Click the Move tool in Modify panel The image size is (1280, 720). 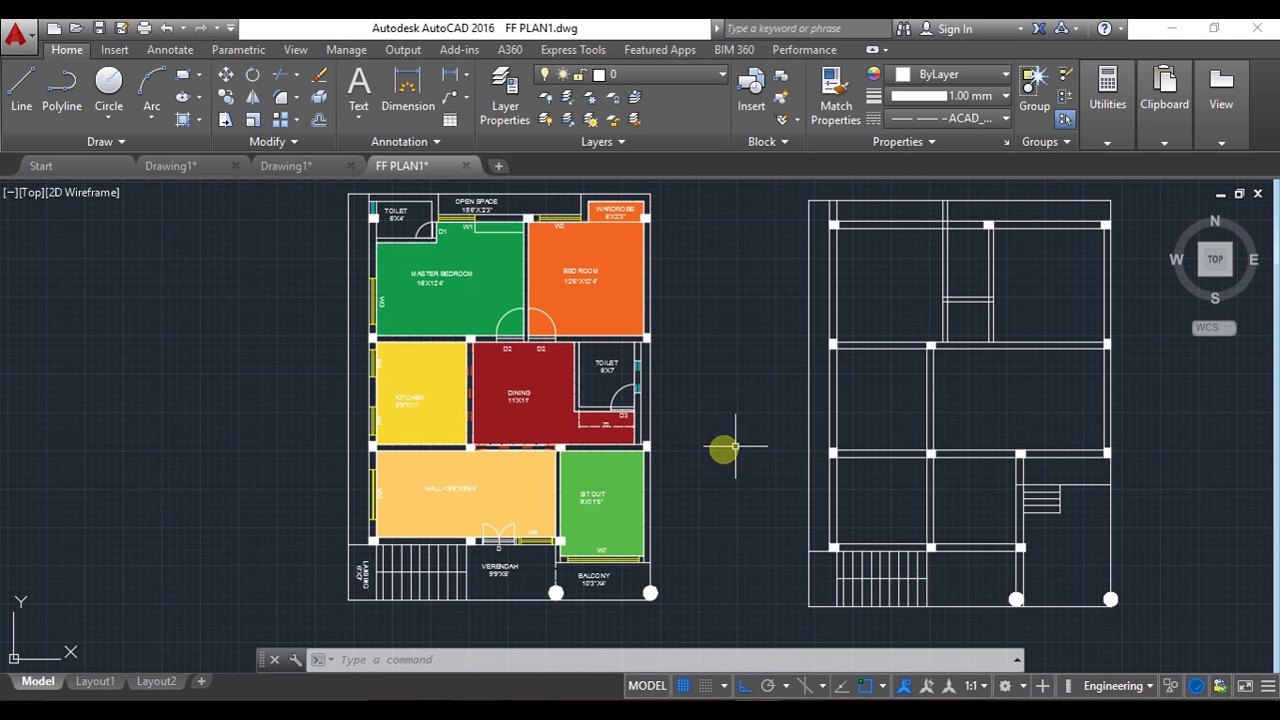pyautogui.click(x=226, y=74)
